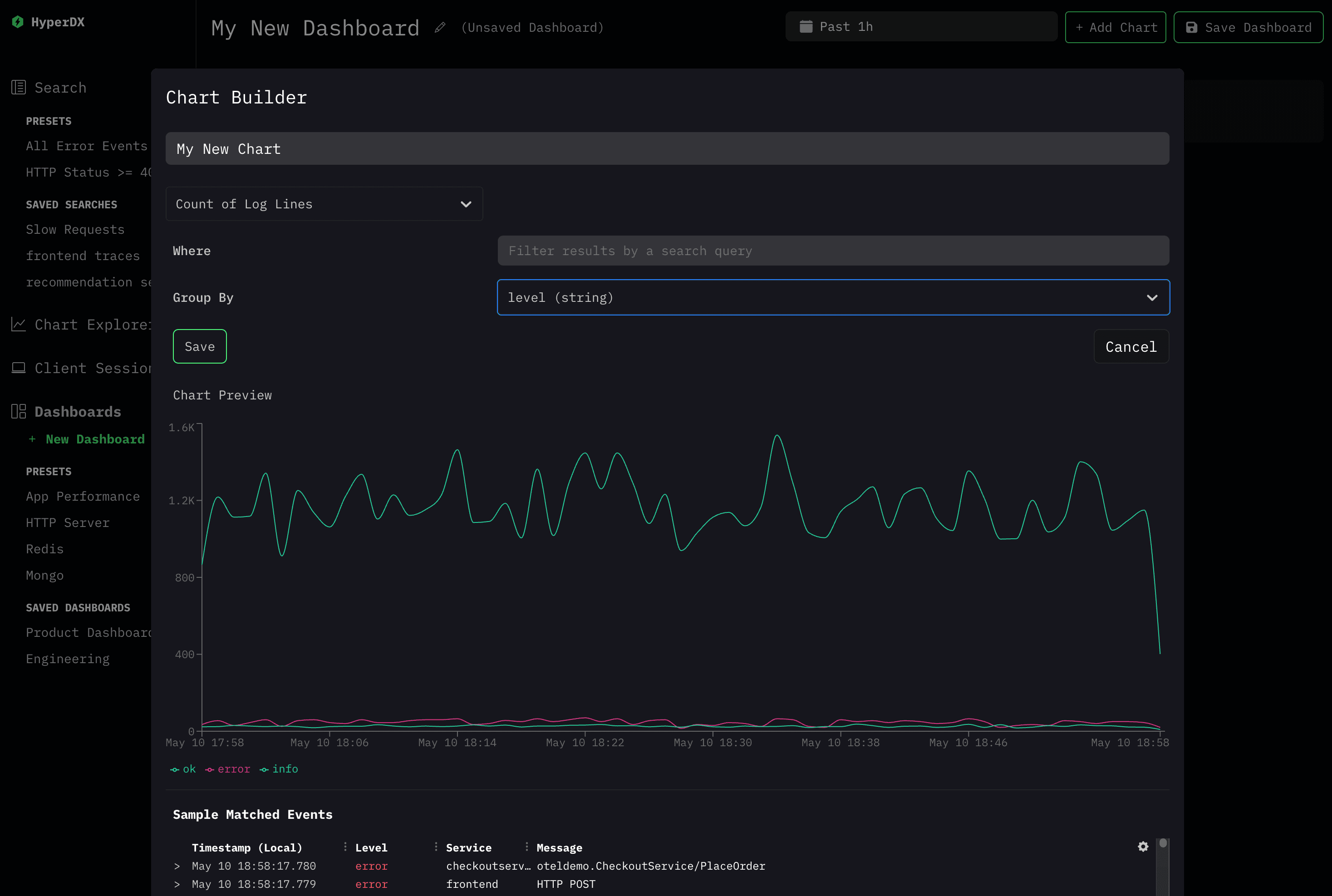Click the Where search query filter field
This screenshot has height=896, width=1332.
click(833, 251)
